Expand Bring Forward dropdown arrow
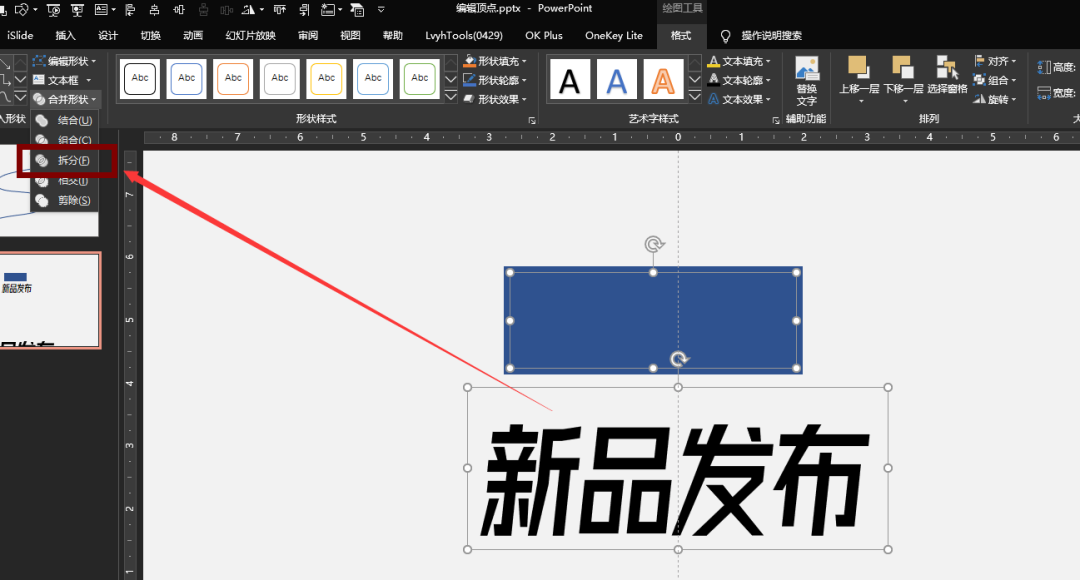The image size is (1080, 580). coord(860,102)
